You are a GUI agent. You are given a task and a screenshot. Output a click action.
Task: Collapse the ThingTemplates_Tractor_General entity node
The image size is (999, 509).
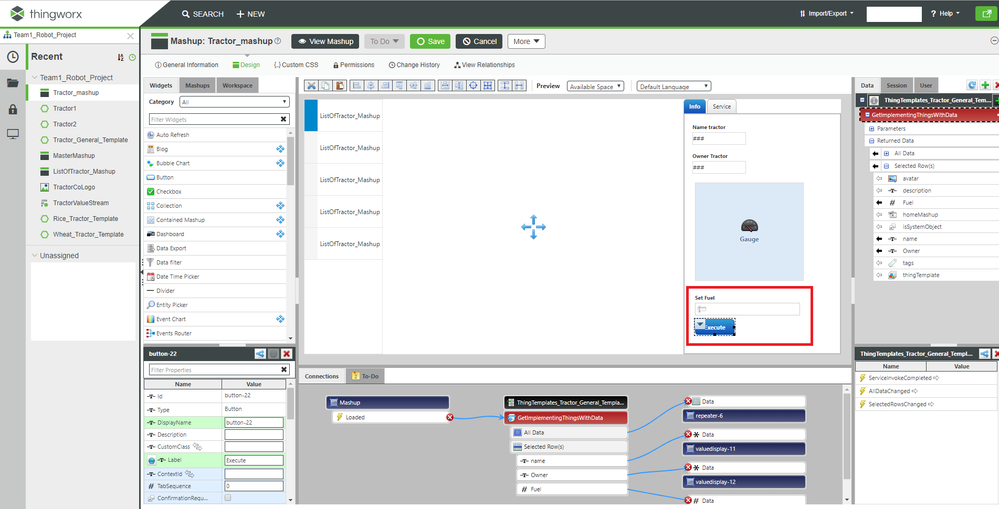coord(862,100)
